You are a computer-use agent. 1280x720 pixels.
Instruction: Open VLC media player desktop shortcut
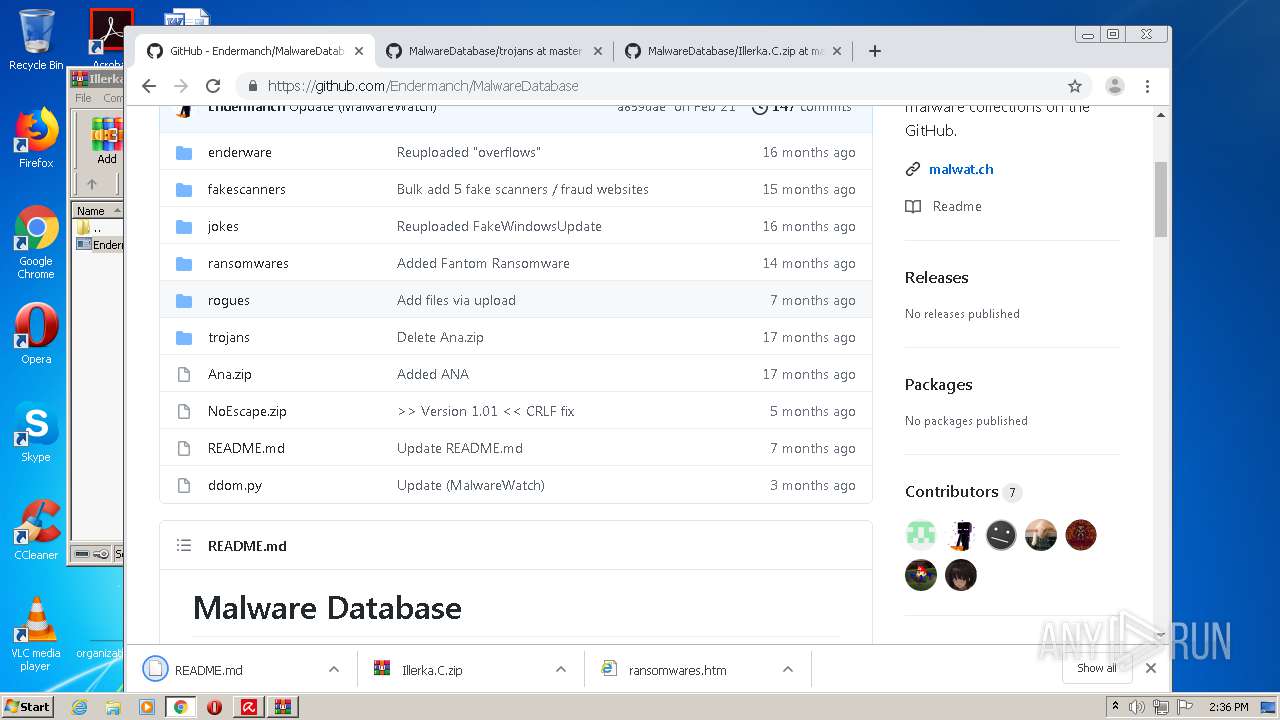pos(36,634)
